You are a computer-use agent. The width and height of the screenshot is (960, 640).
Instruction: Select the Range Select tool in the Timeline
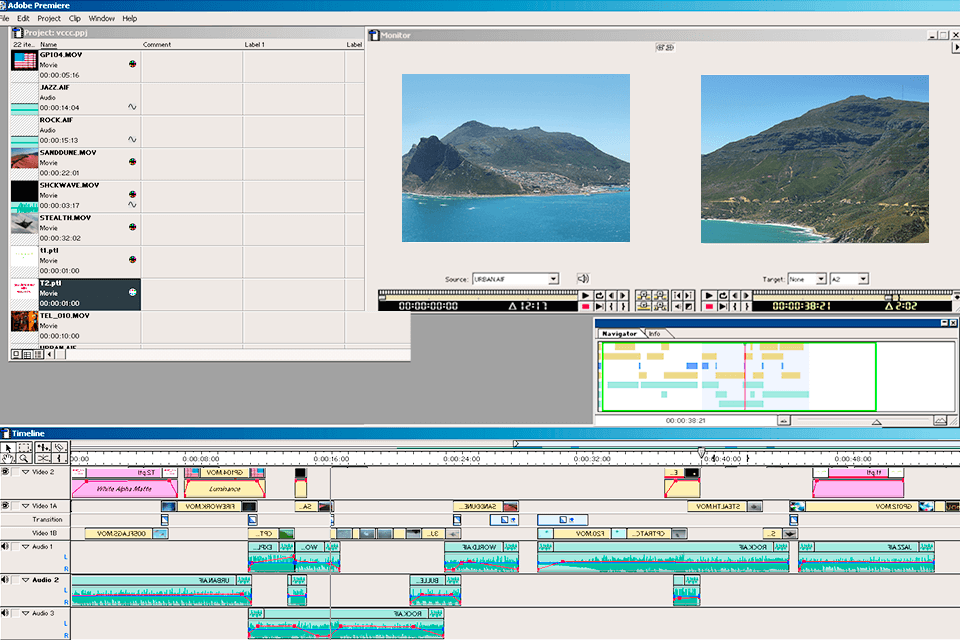click(x=23, y=447)
